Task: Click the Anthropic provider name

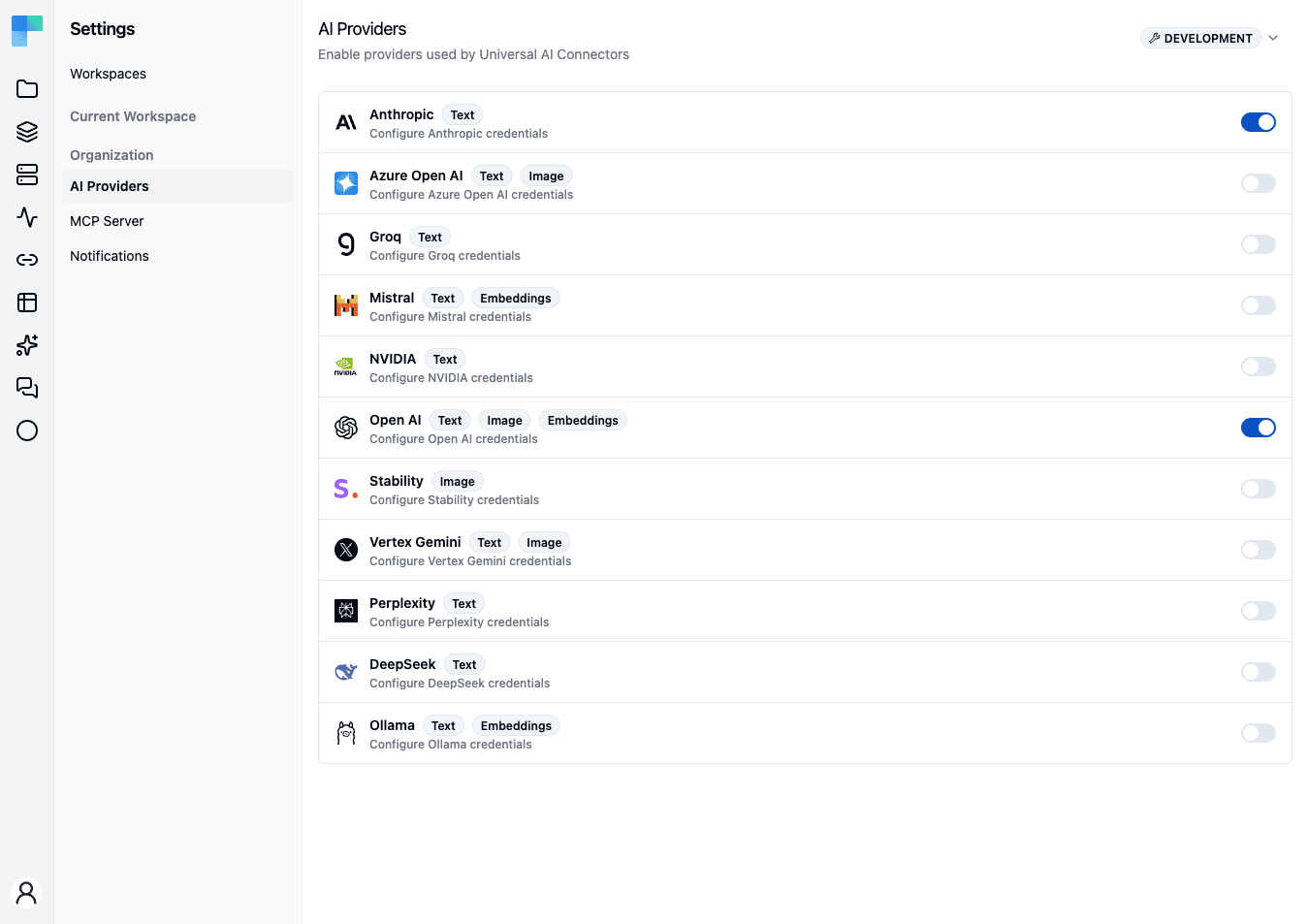Action: point(401,114)
